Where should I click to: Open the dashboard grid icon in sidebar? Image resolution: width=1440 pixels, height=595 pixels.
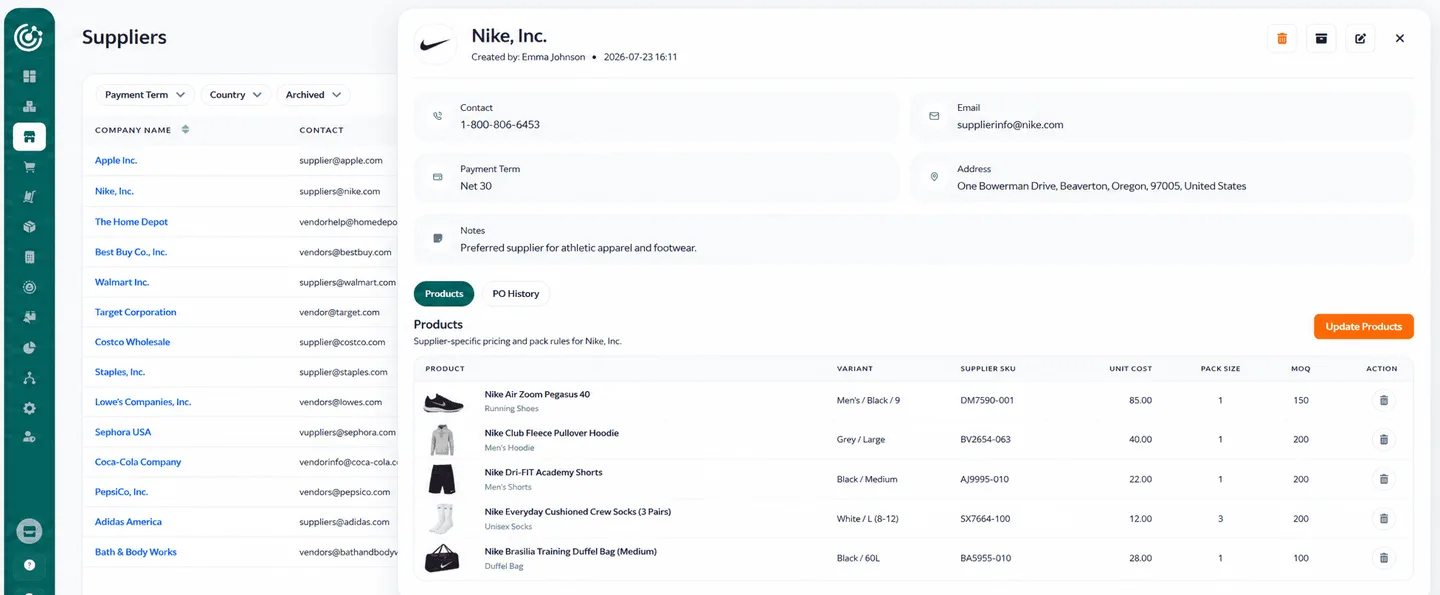pyautogui.click(x=29, y=76)
